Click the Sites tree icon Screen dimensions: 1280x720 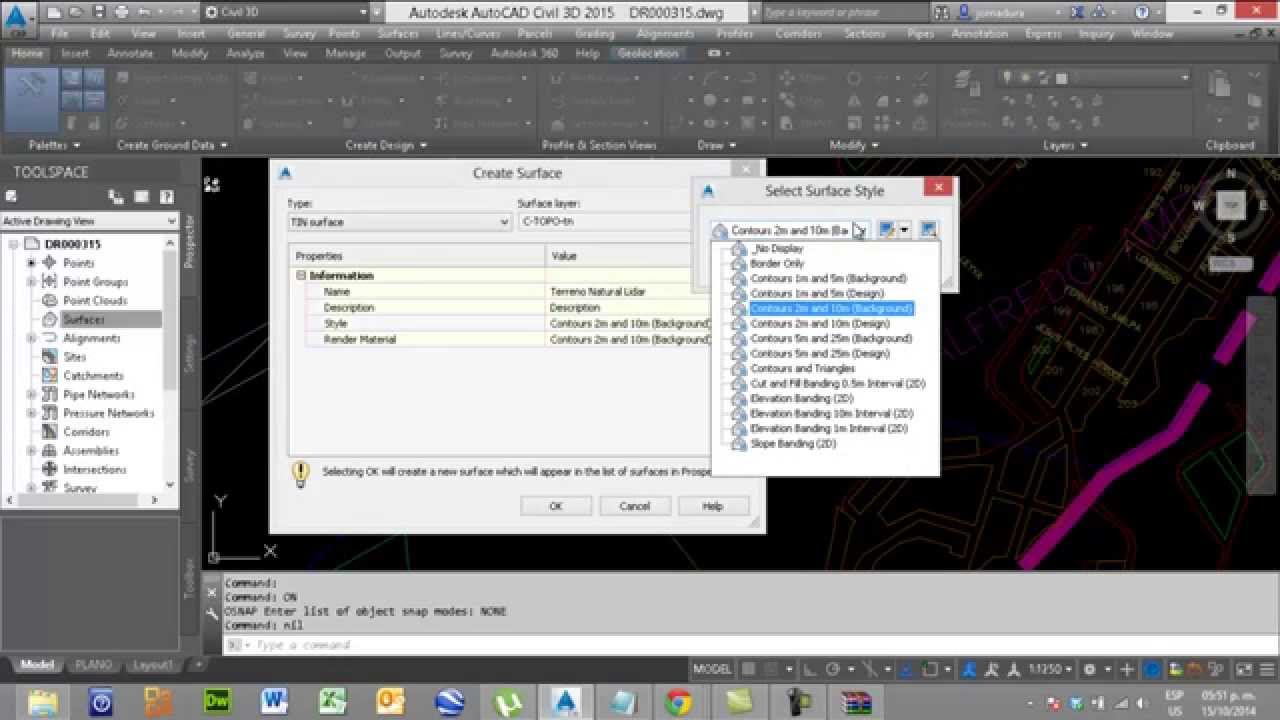(48, 357)
